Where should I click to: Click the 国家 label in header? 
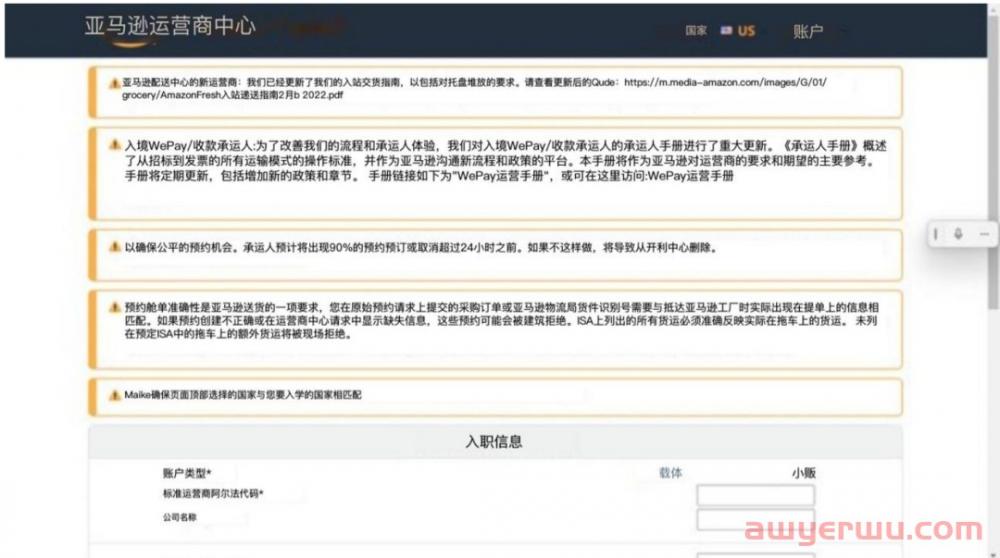(x=696, y=31)
